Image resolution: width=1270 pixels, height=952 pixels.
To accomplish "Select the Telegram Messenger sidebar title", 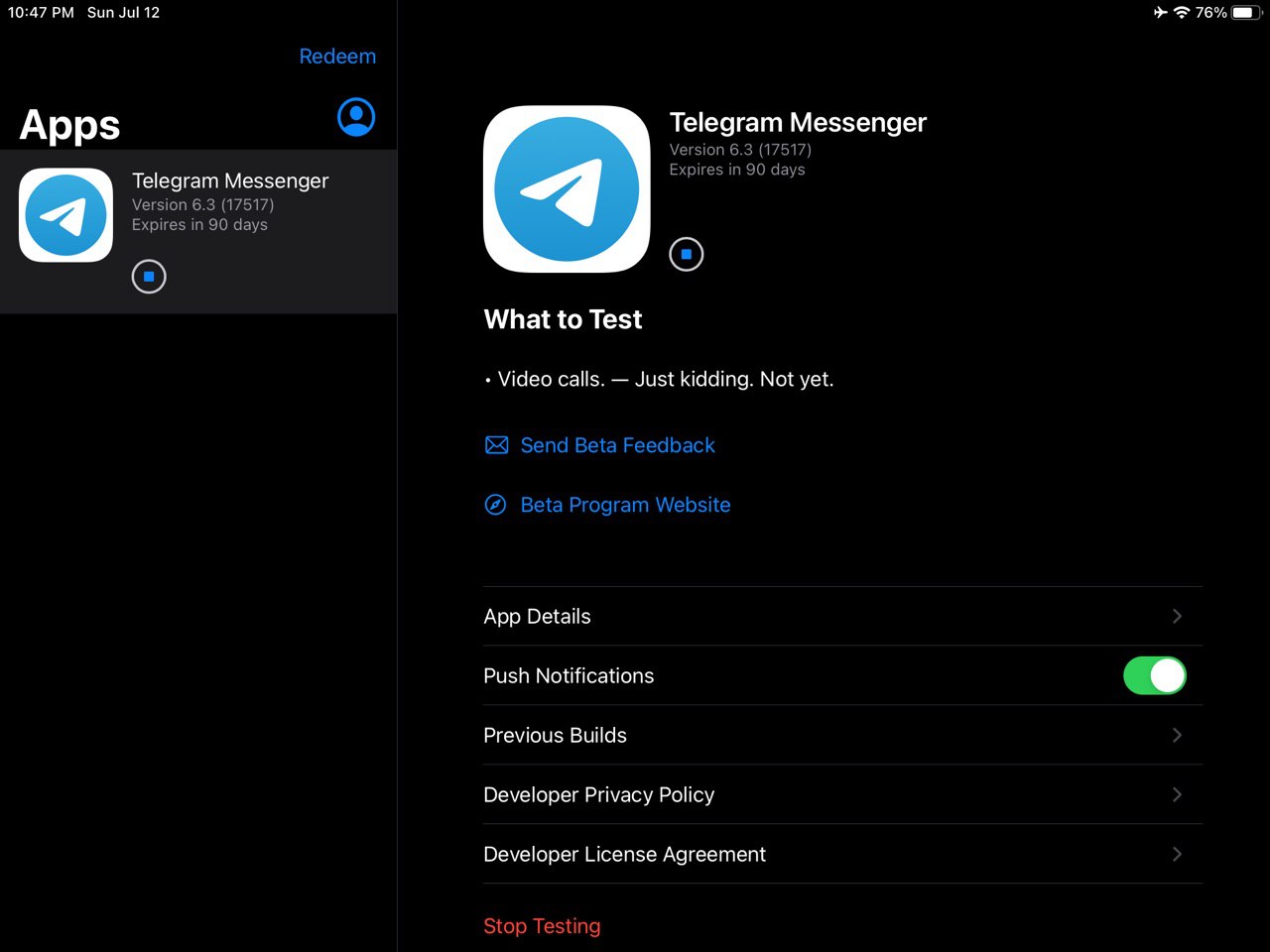I will pyautogui.click(x=230, y=180).
